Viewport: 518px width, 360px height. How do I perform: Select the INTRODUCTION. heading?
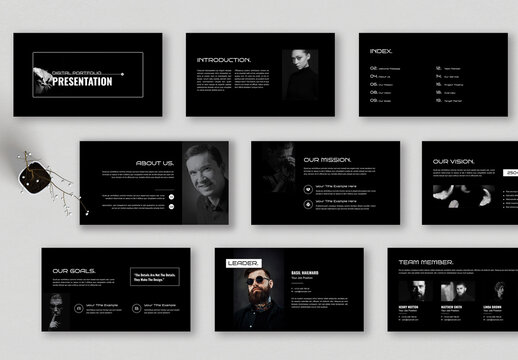[x=224, y=60]
